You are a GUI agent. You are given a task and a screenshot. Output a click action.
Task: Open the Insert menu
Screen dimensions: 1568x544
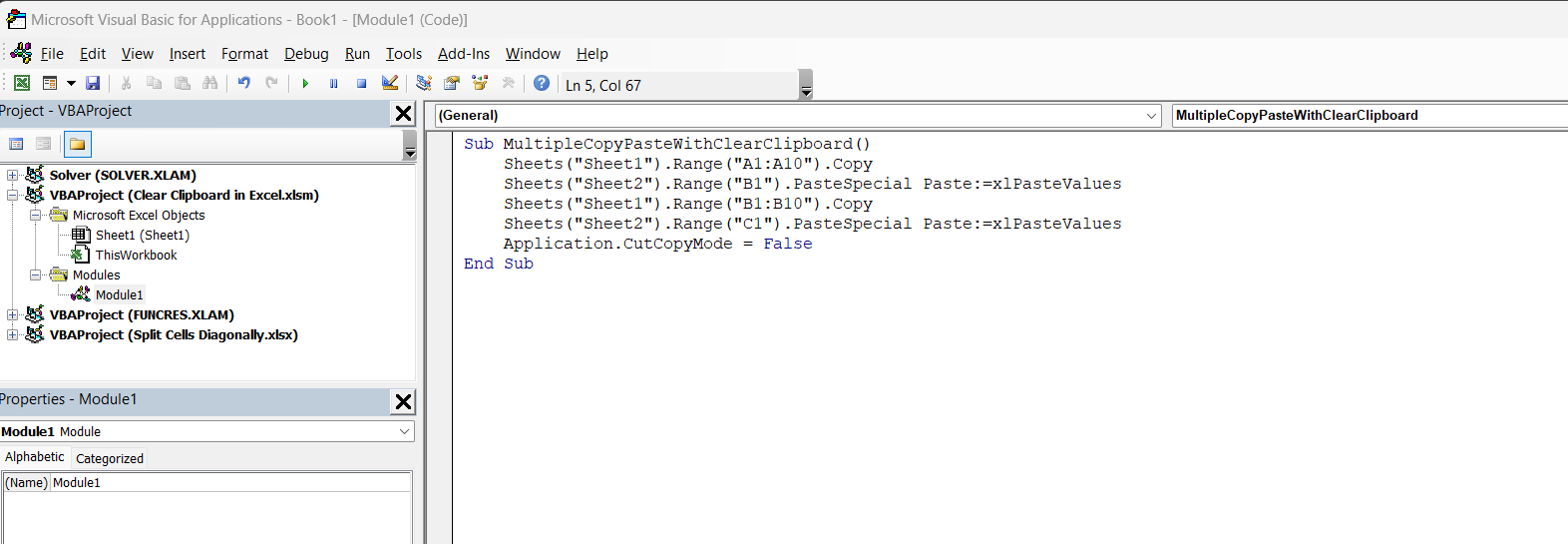pos(188,54)
